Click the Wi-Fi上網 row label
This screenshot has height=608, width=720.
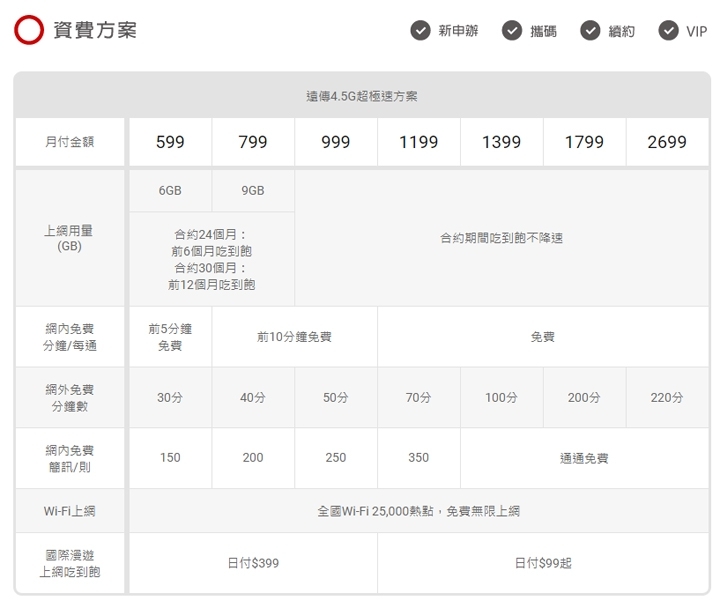click(x=69, y=511)
